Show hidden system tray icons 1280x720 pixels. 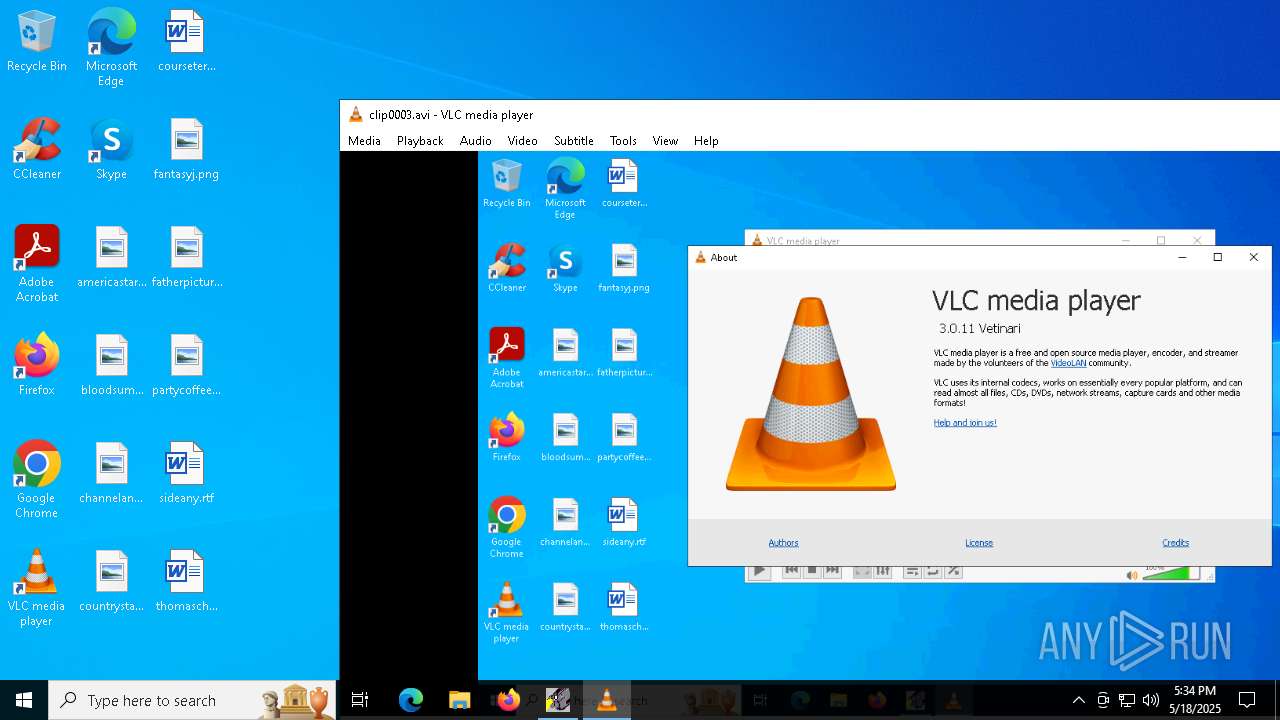[1078, 700]
